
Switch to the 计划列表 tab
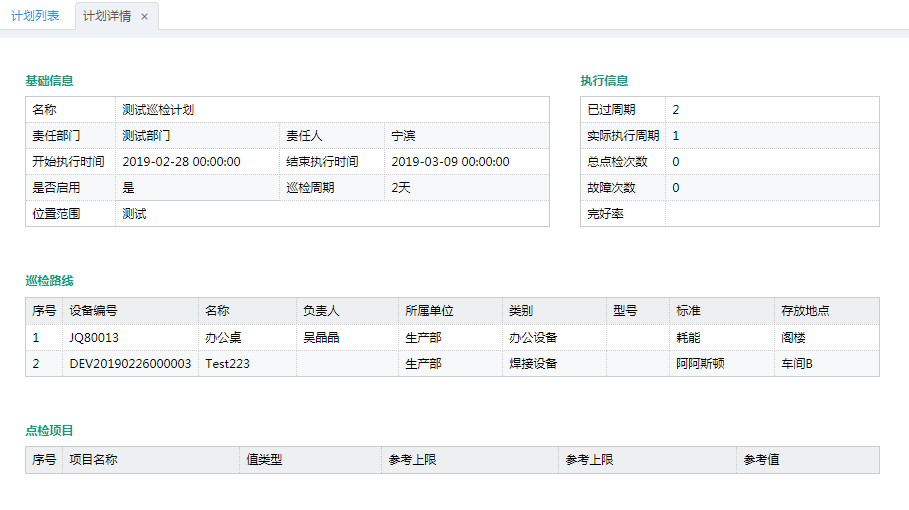coord(35,16)
